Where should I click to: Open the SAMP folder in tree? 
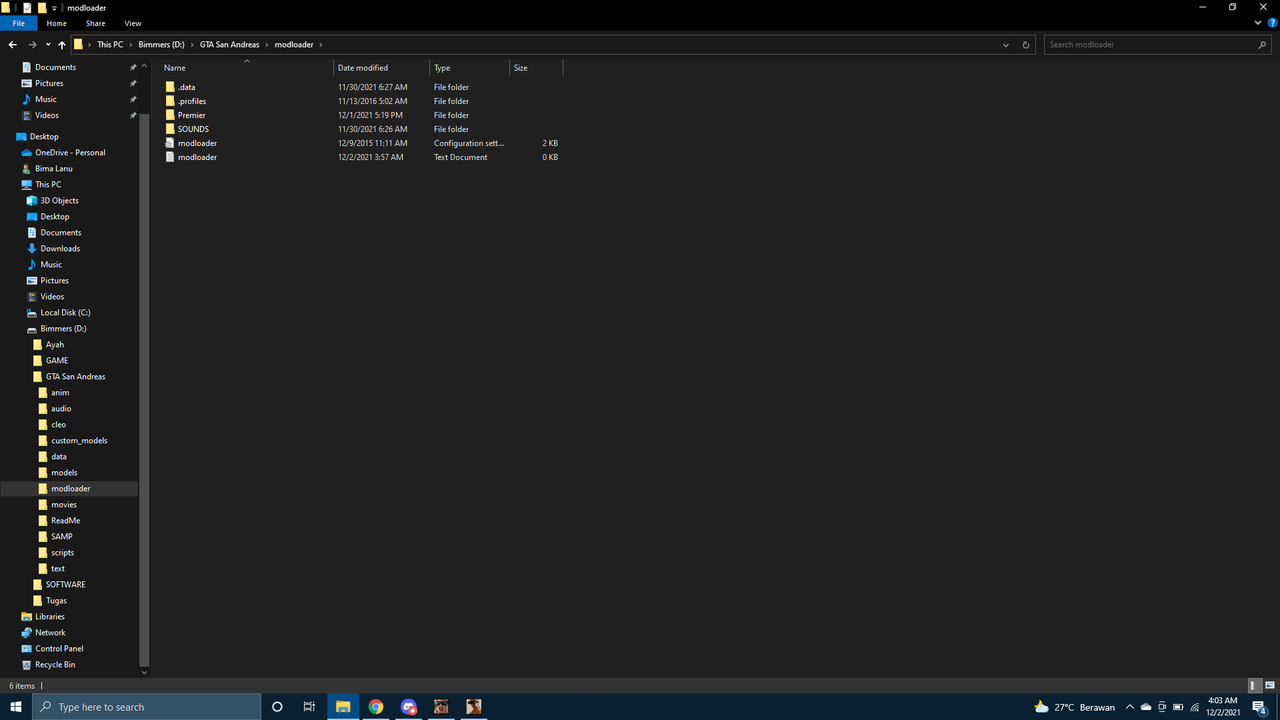pos(61,536)
